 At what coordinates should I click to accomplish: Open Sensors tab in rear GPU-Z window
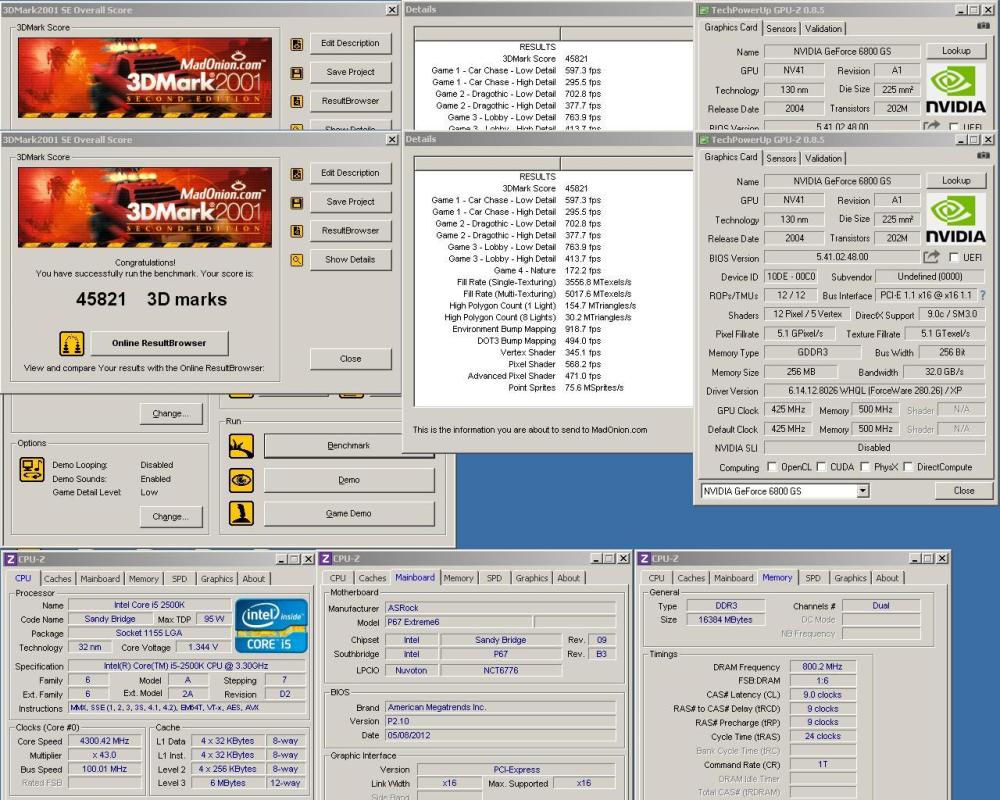[x=781, y=29]
